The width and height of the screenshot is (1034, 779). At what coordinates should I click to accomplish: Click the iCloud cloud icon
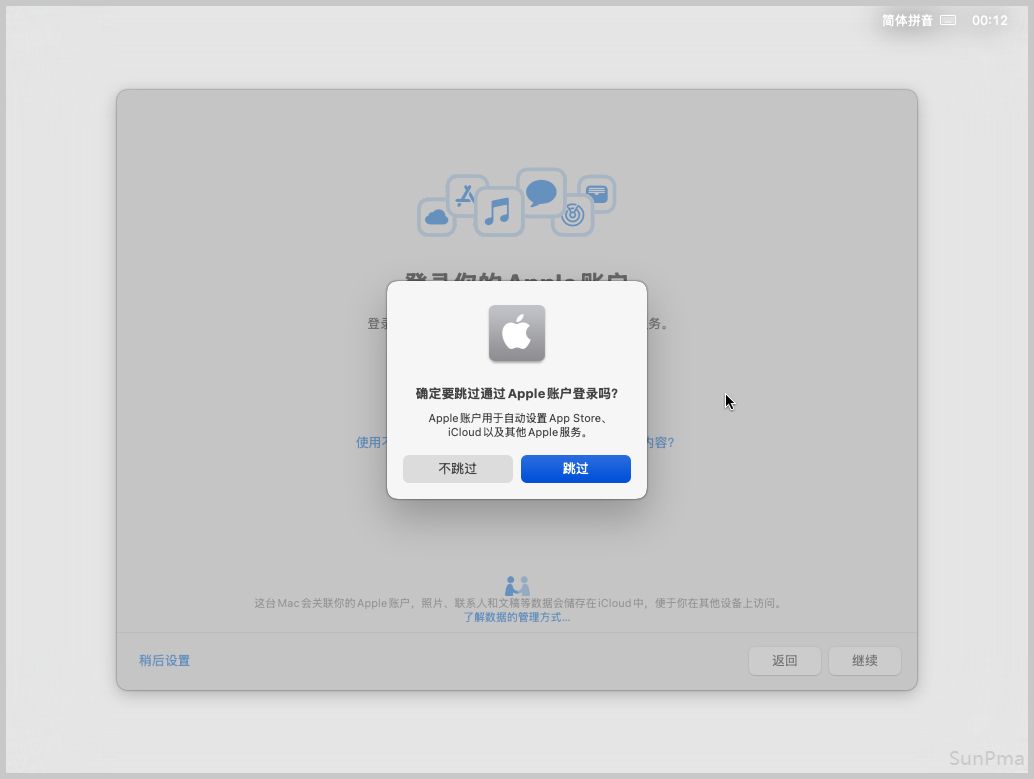pyautogui.click(x=436, y=217)
